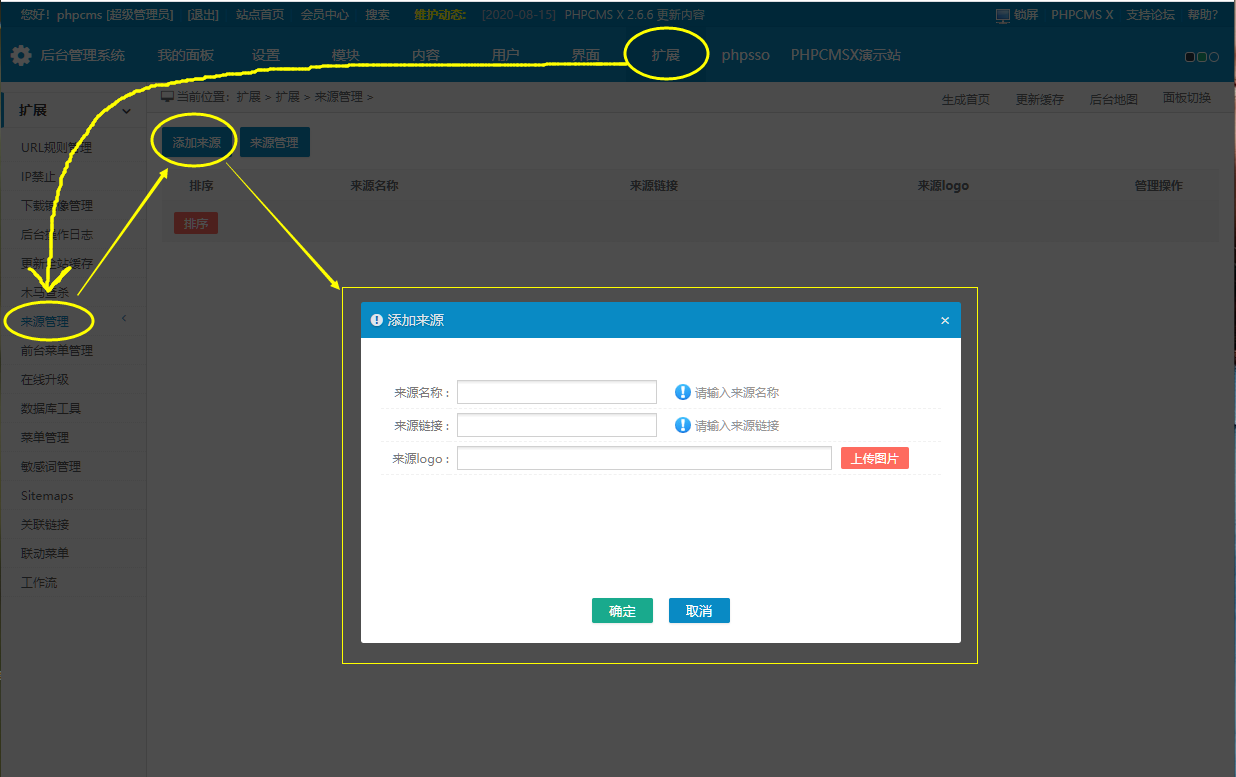Click the 更新缓存 link
The width and height of the screenshot is (1236, 777).
point(1040,100)
